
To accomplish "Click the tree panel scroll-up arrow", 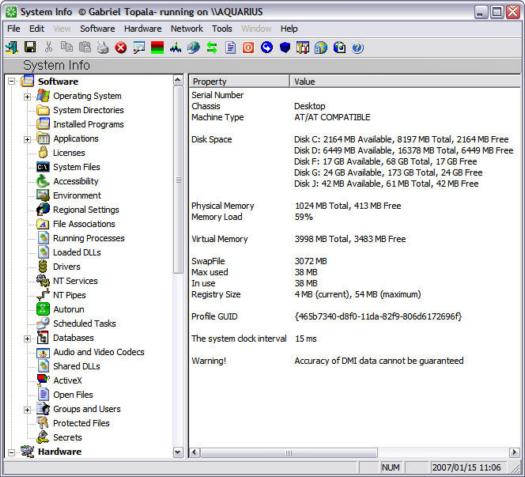I will [178, 80].
